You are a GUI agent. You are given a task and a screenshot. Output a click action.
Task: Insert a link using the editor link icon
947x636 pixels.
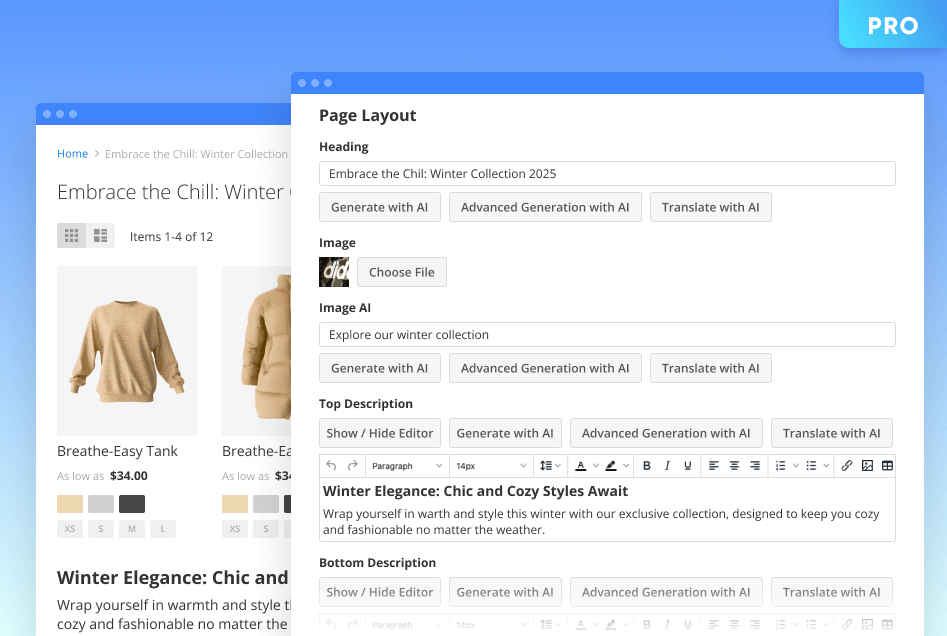[x=846, y=466]
